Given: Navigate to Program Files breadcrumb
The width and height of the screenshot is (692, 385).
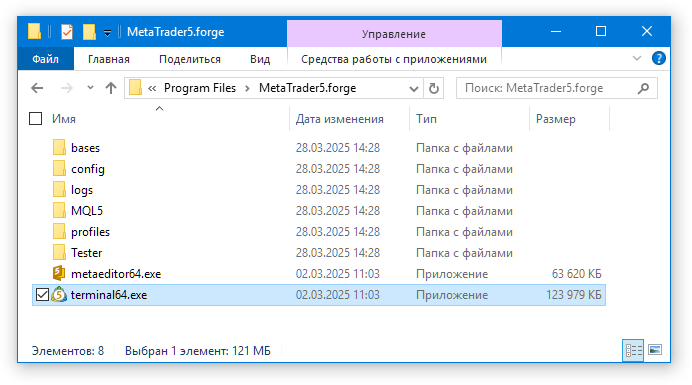Looking at the screenshot, I should [200, 88].
